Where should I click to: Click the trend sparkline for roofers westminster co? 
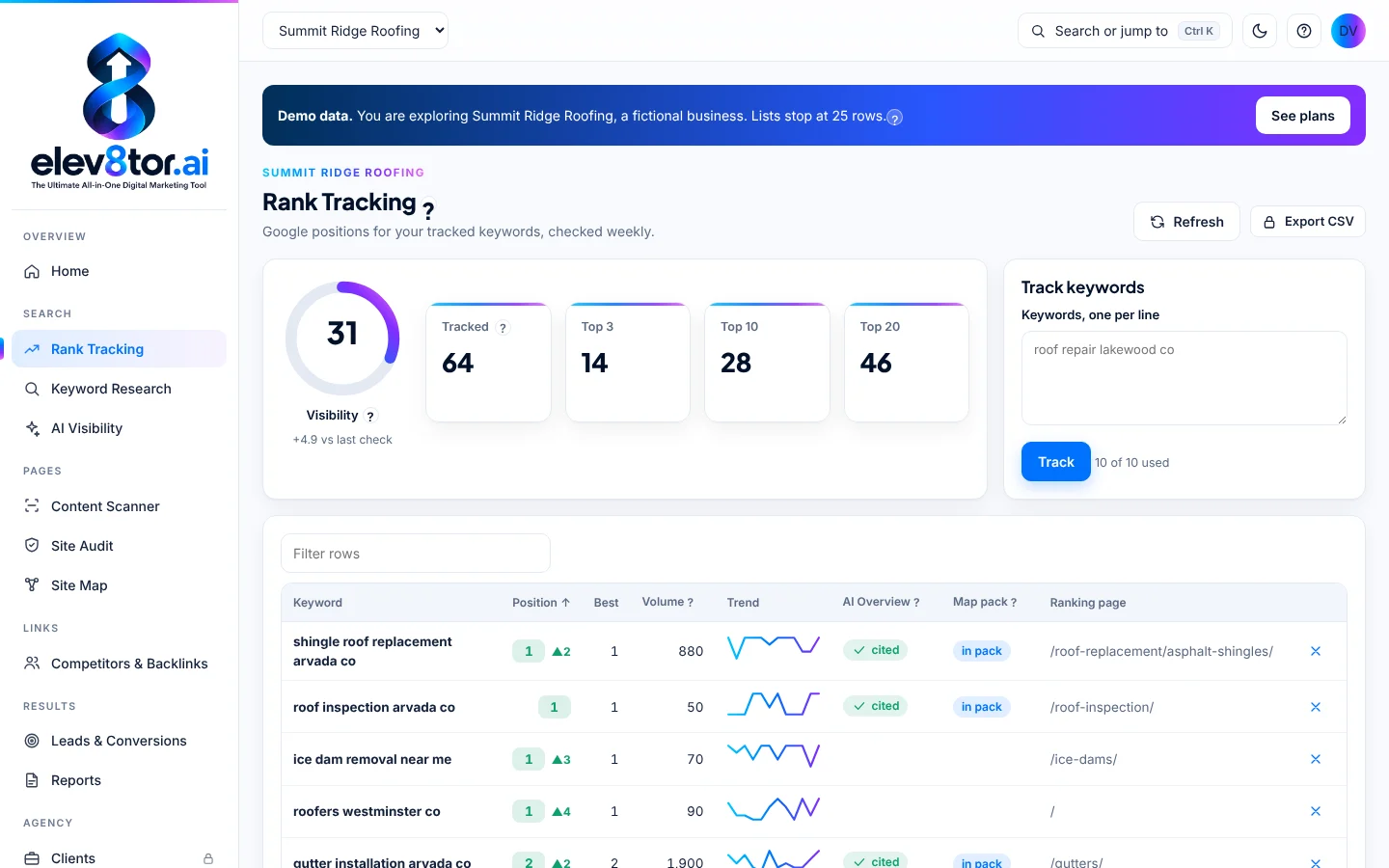[773, 808]
